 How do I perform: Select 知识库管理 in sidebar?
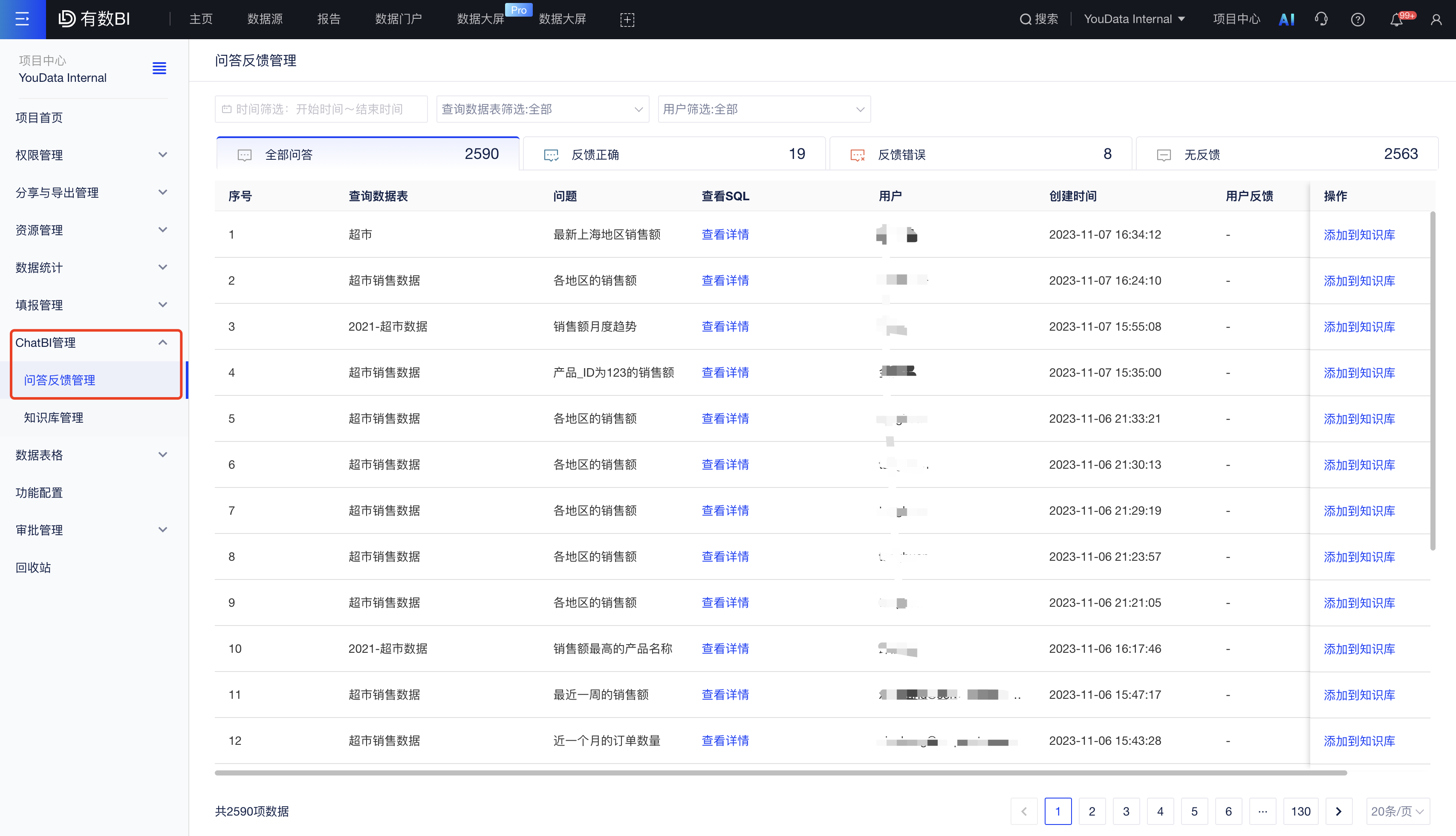coord(53,418)
